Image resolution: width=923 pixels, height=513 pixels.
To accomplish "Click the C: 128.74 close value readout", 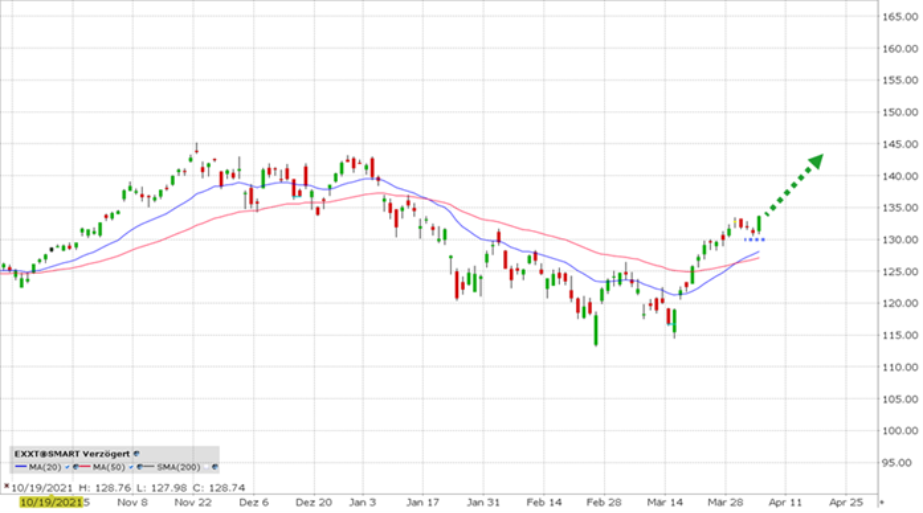I will coord(219,488).
